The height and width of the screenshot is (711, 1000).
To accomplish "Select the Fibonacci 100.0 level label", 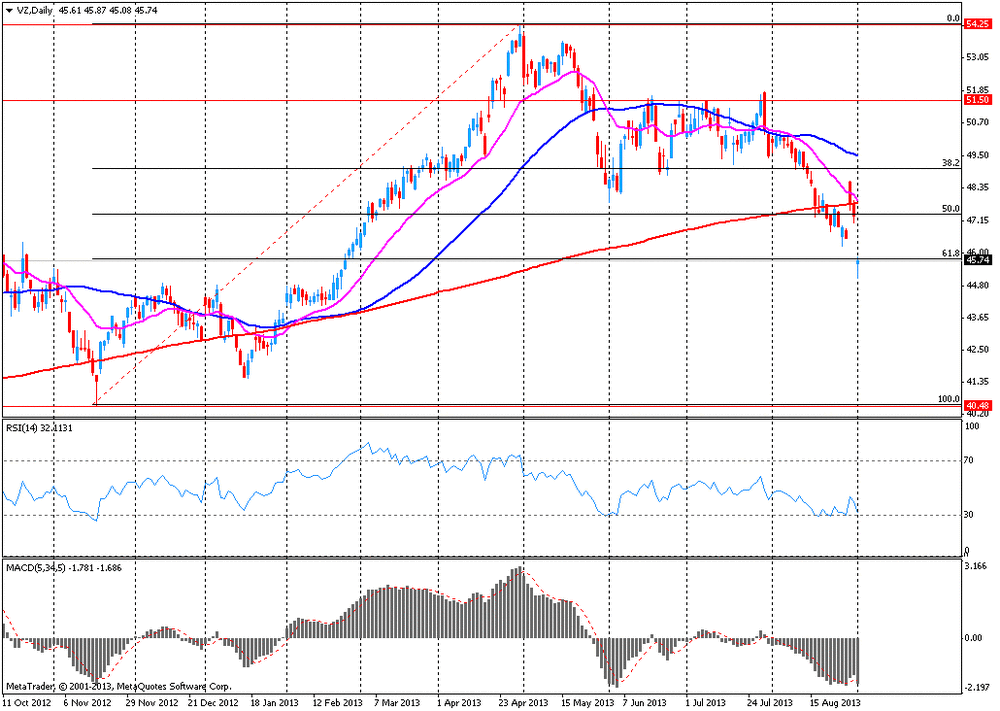I will click(949, 399).
